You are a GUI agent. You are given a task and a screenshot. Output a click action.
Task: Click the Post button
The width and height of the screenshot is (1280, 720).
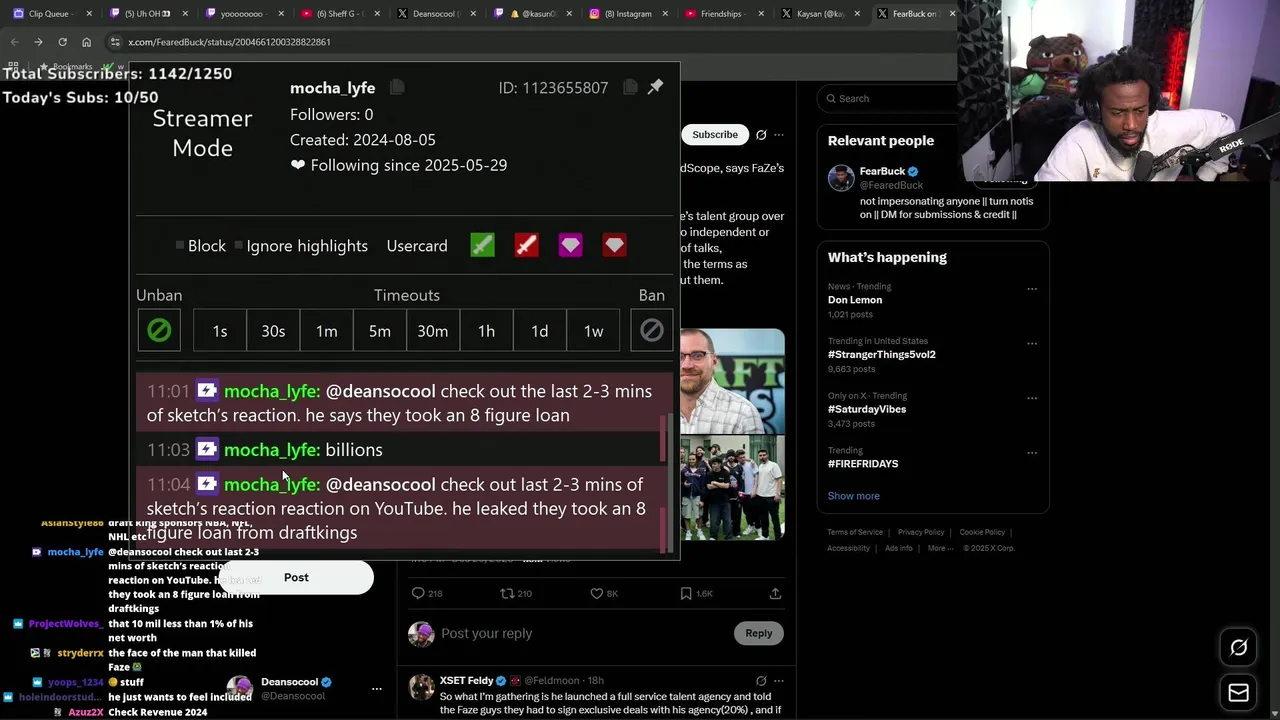coord(296,577)
